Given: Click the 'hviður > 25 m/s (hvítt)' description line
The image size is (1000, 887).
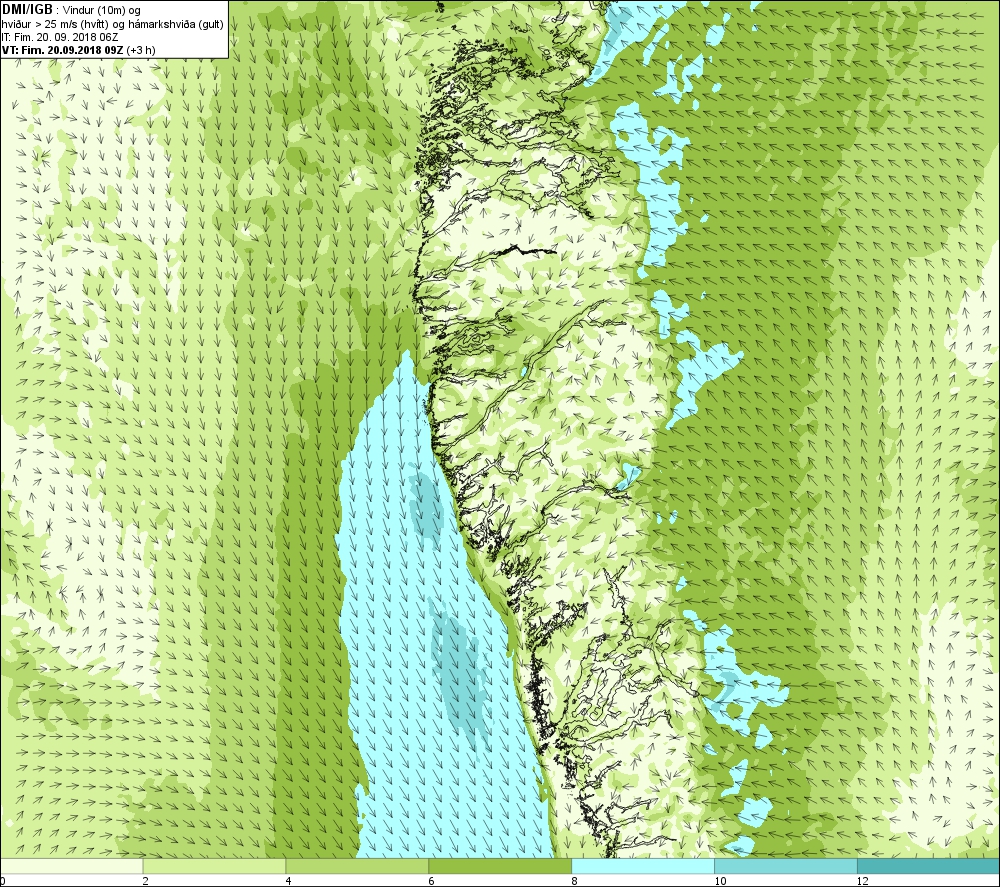Looking at the screenshot, I should coord(112,24).
